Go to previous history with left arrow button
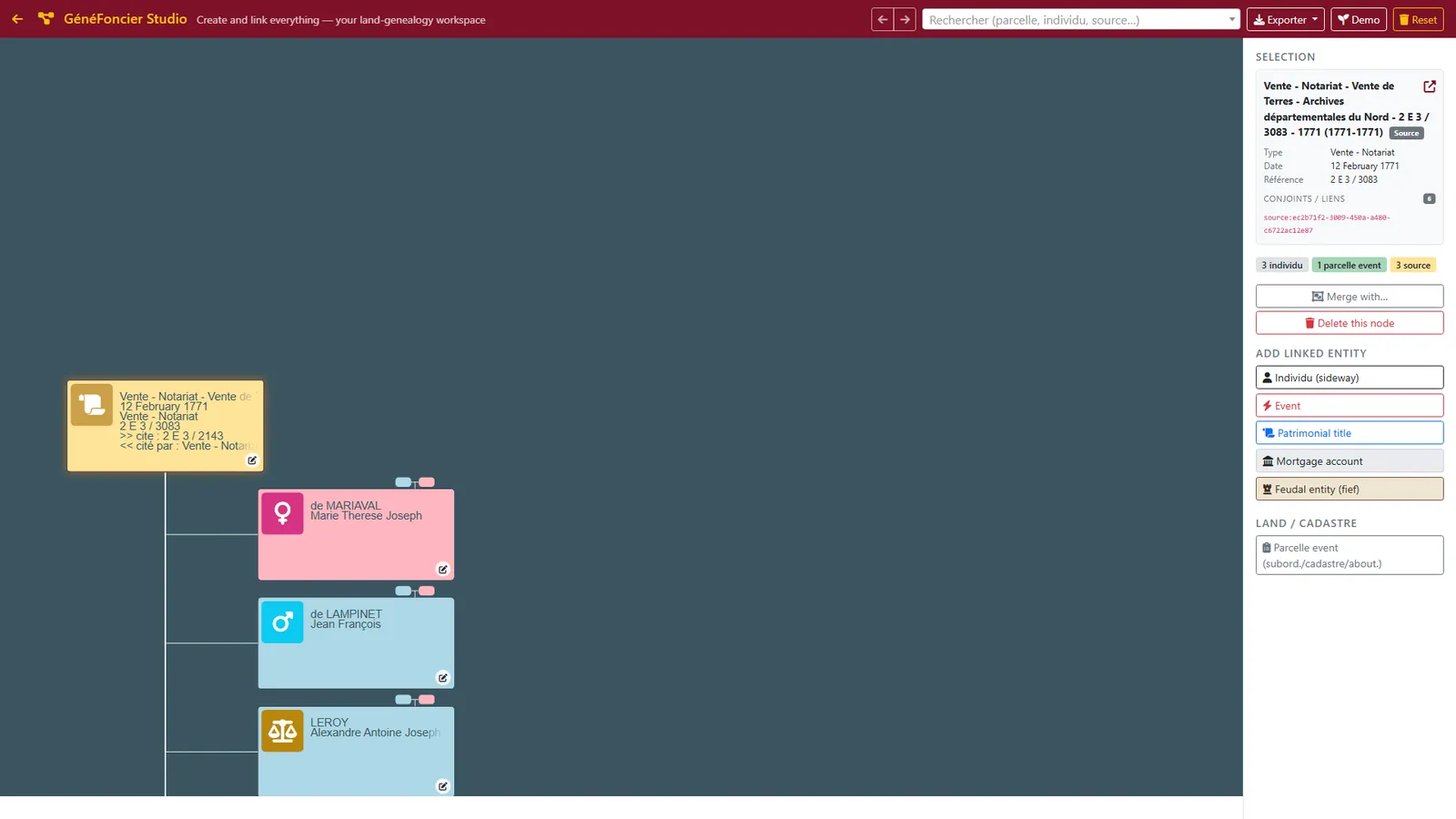 882,19
